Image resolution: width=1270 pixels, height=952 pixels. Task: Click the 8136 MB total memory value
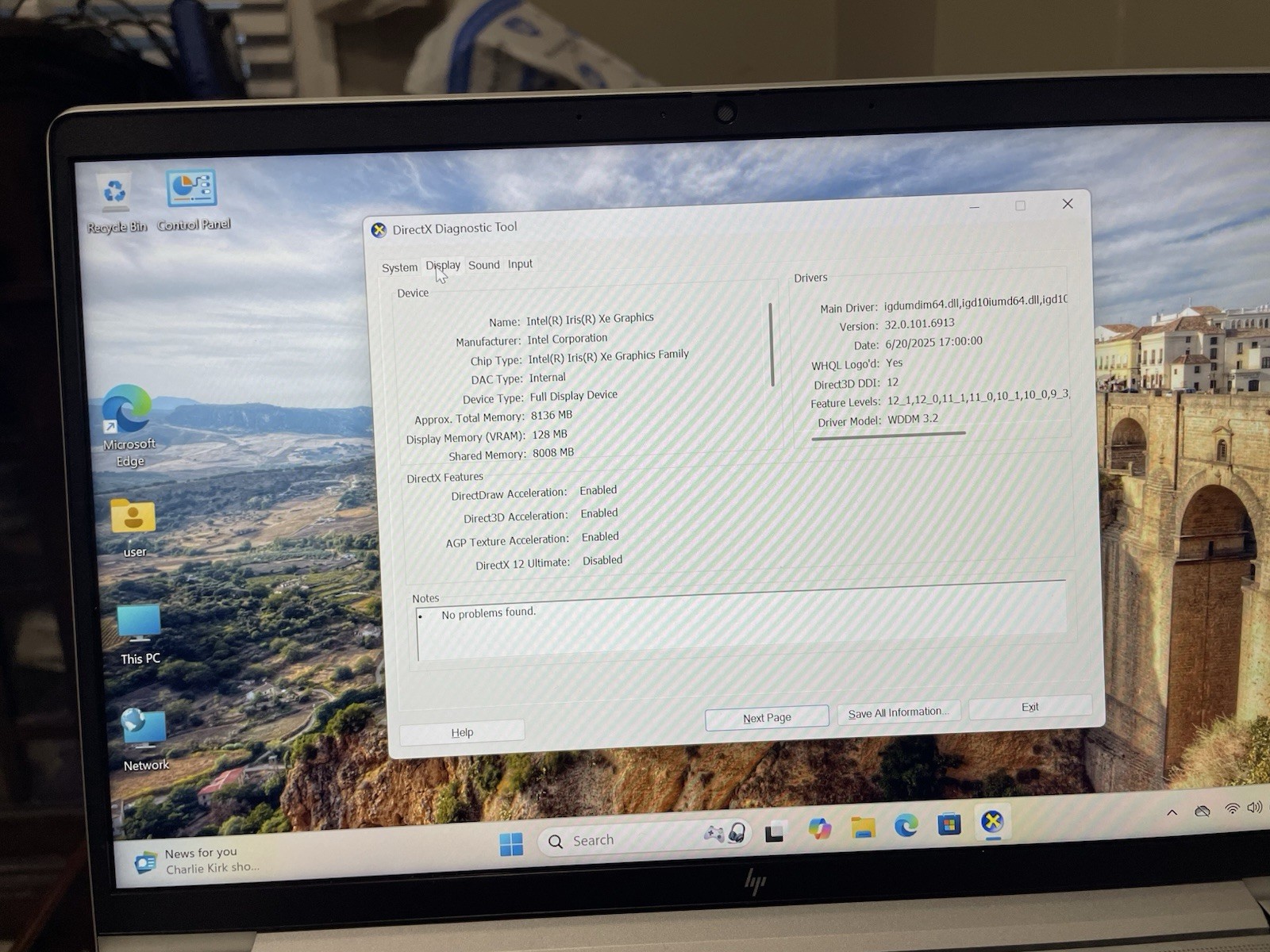pos(551,415)
